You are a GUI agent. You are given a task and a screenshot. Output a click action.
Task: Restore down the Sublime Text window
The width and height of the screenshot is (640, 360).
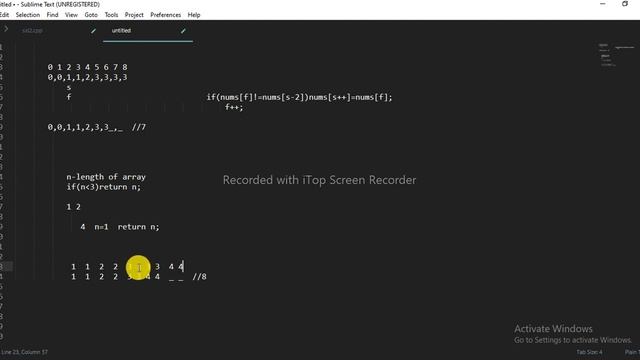[x=625, y=4]
